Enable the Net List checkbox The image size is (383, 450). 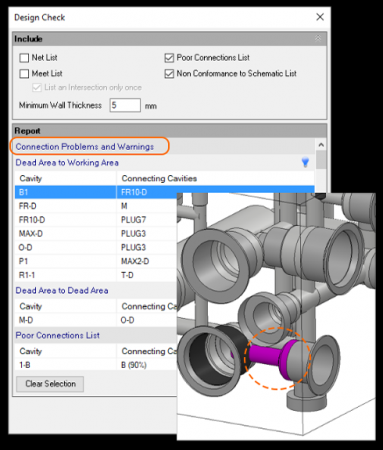[24, 58]
